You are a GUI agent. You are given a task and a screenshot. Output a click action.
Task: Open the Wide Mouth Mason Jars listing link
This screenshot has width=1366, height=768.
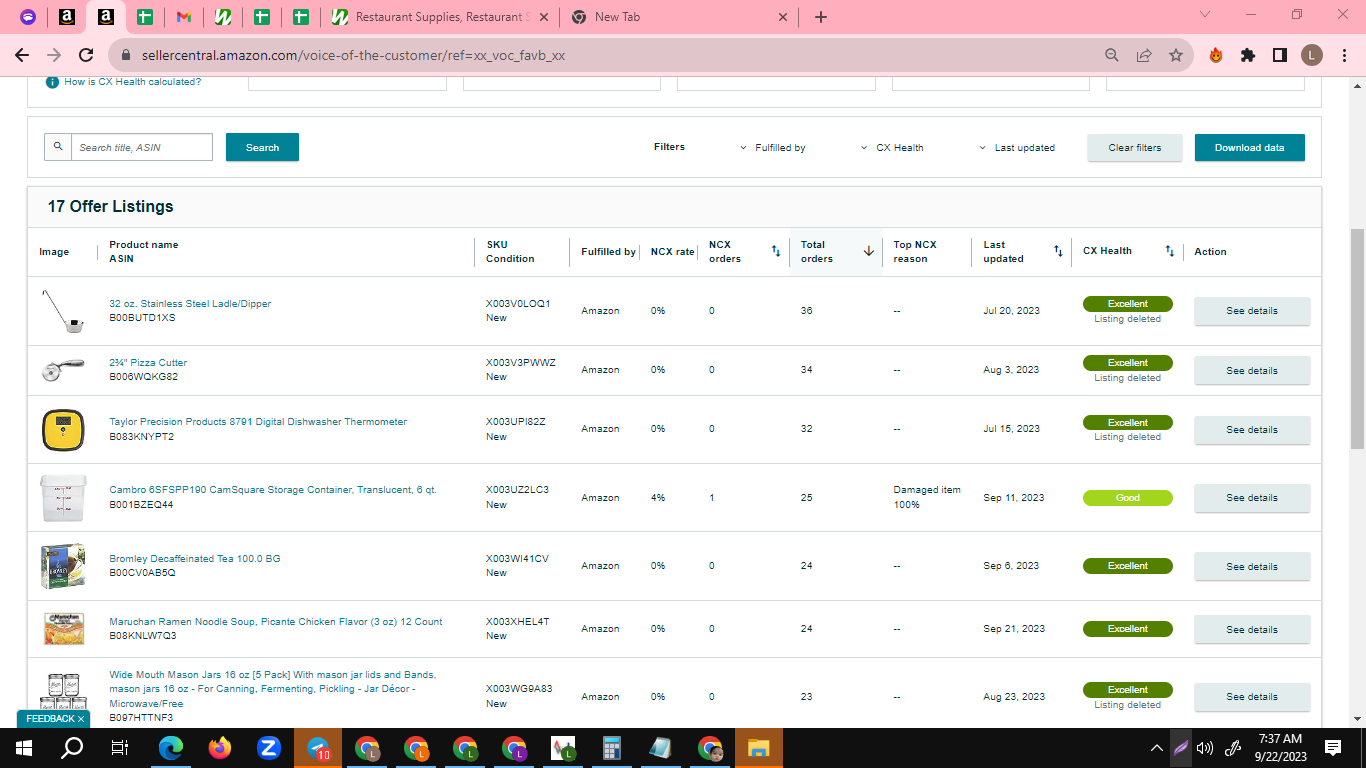pyautogui.click(x=272, y=689)
